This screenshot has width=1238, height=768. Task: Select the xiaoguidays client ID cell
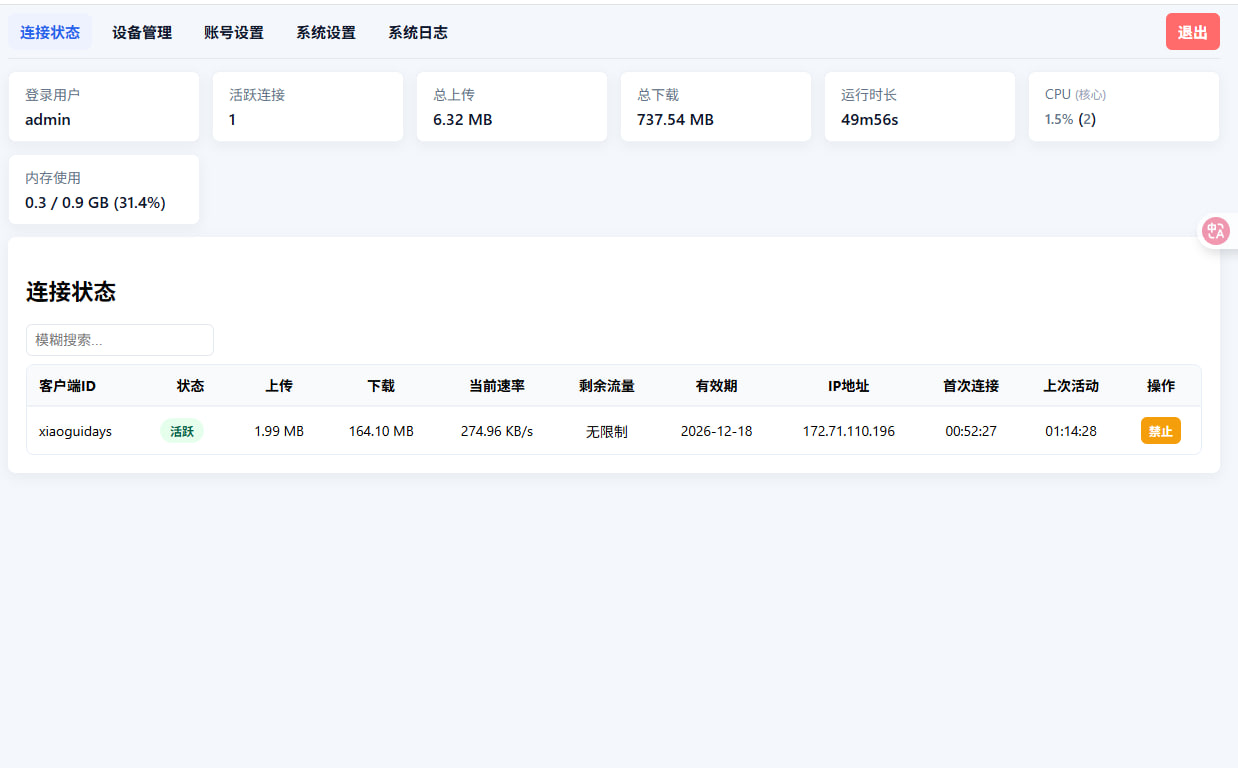tap(76, 431)
